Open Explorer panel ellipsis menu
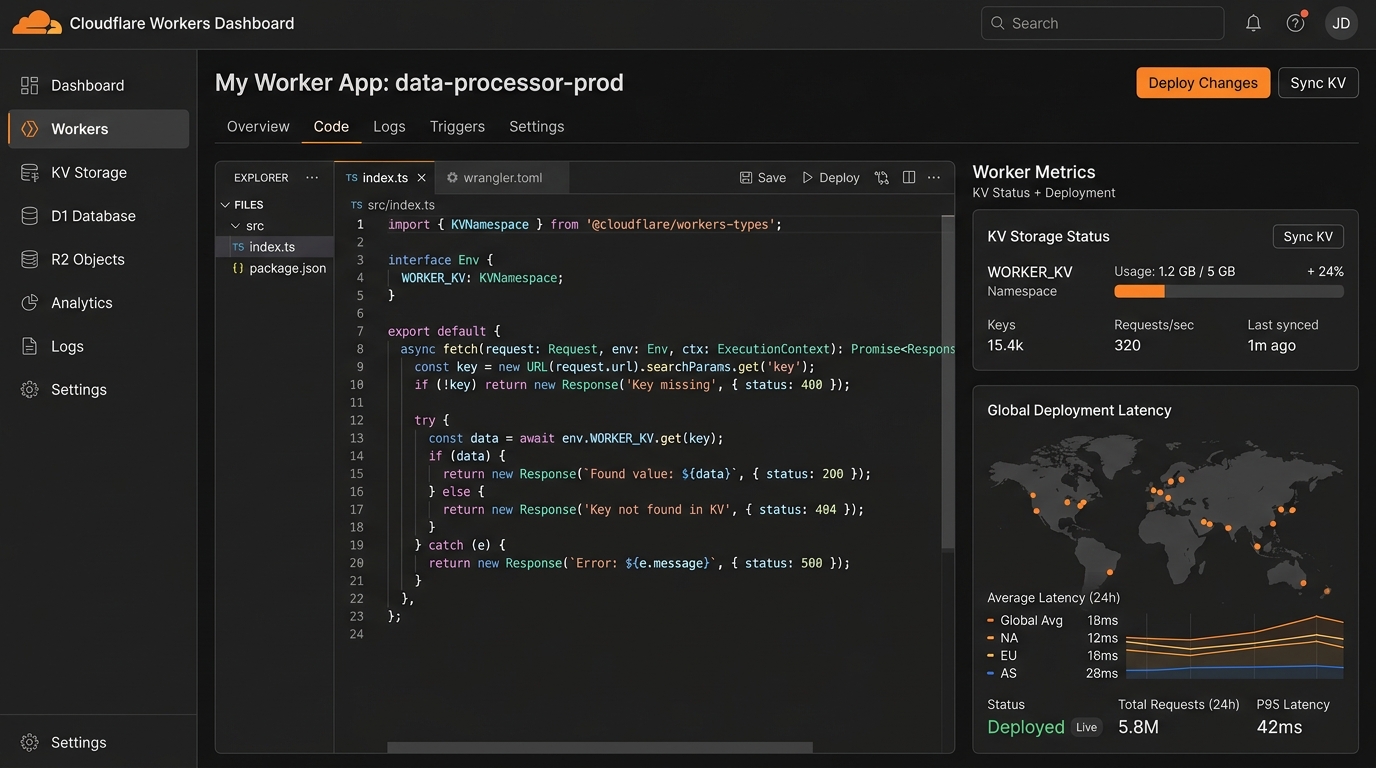 tap(312, 177)
